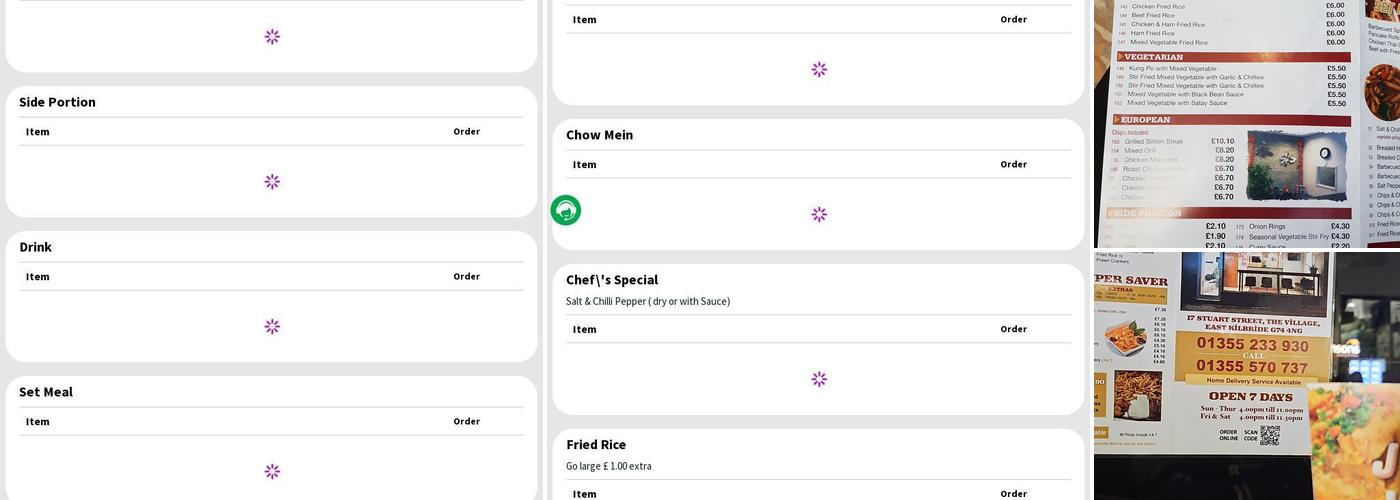
Task: Select the Drink section heading
Action: point(35,247)
